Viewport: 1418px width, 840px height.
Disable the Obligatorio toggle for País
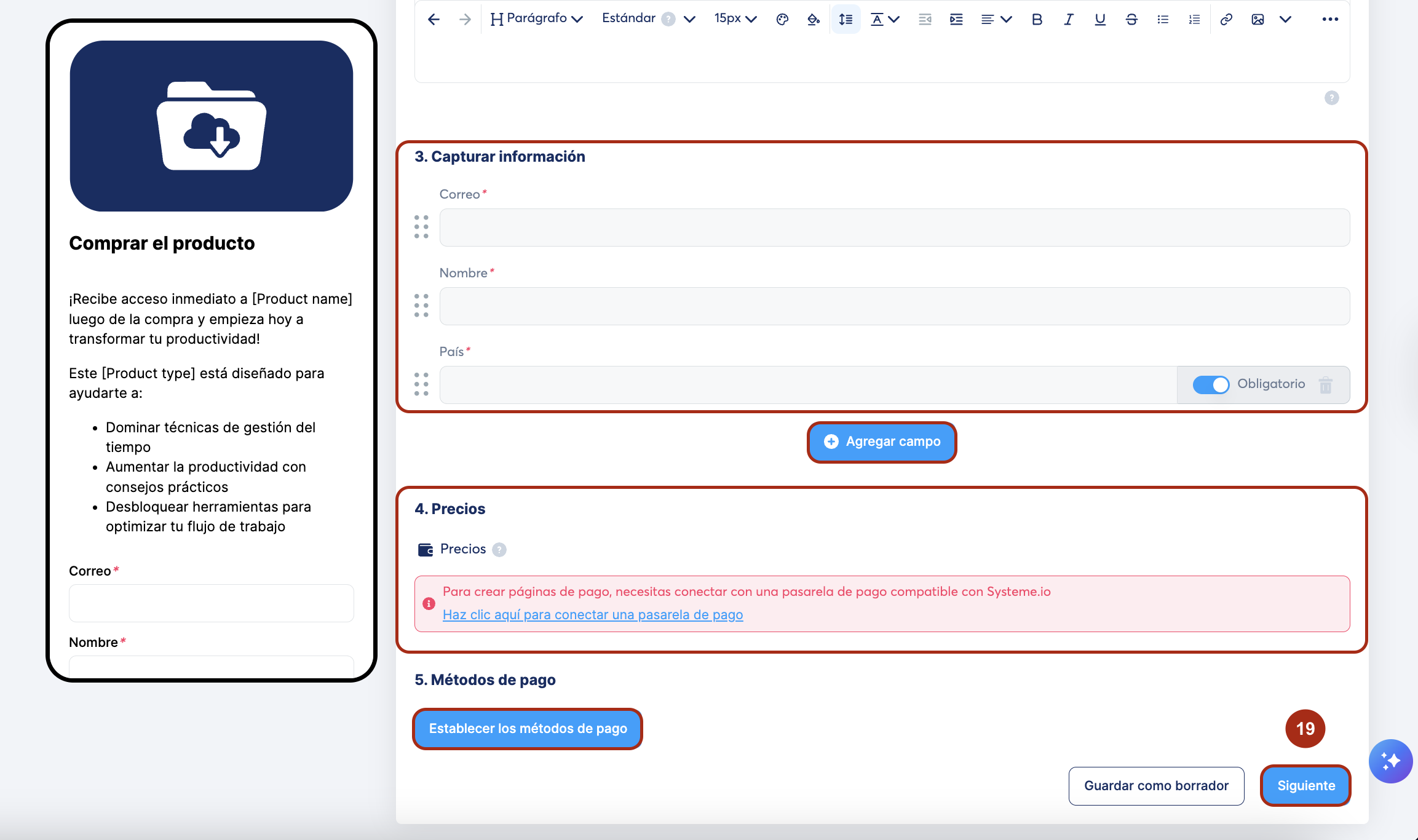point(1210,385)
